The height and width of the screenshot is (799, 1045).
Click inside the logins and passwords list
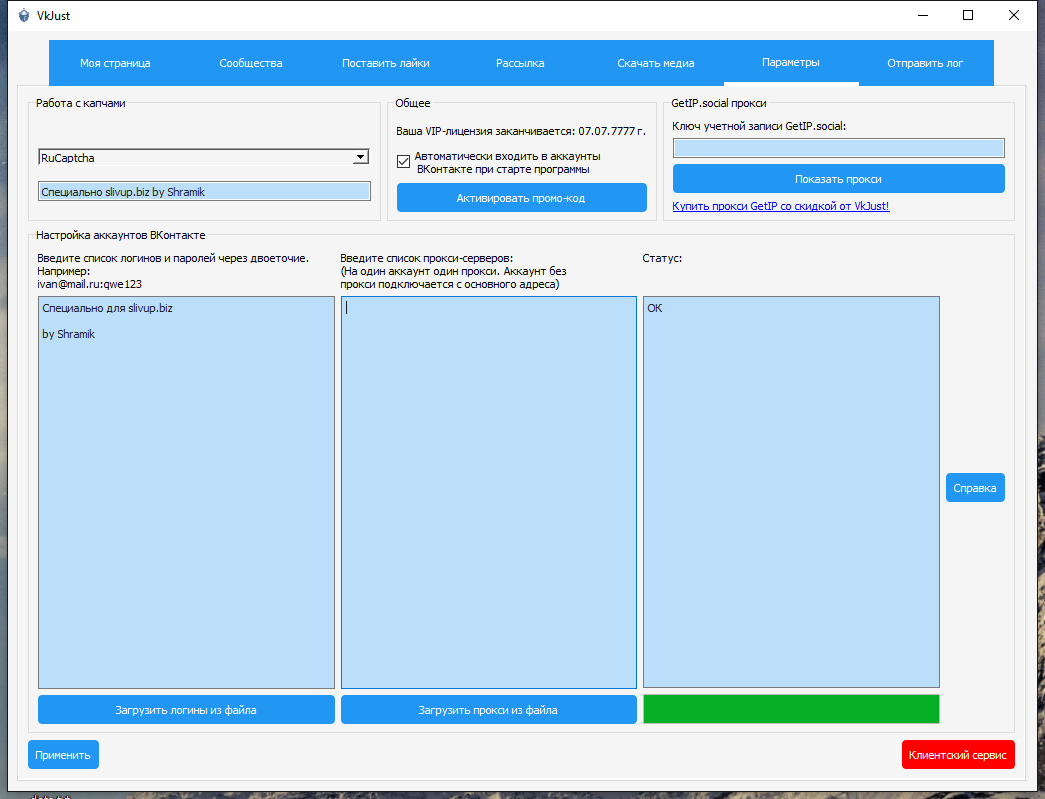[186, 490]
